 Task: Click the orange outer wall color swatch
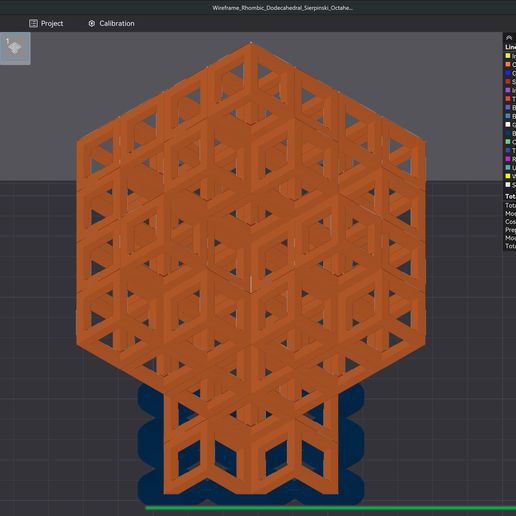[508, 64]
